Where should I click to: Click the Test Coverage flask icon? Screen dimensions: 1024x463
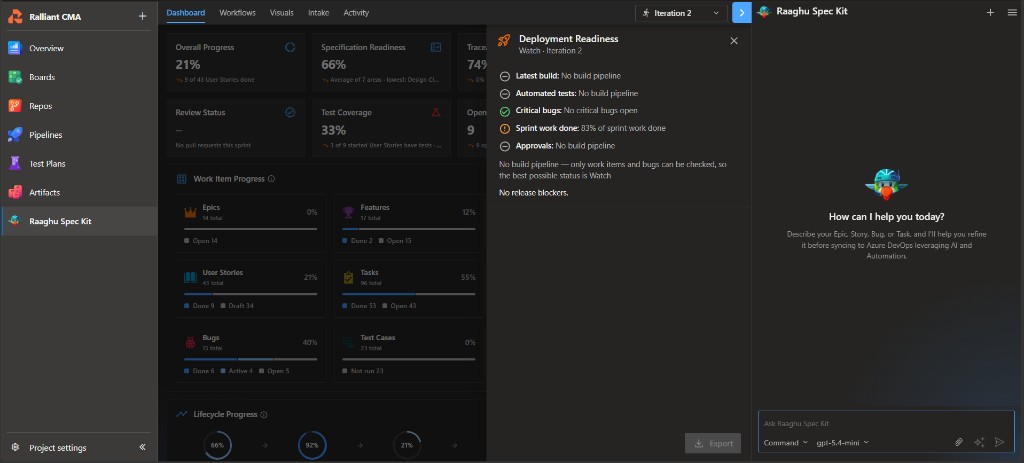tap(436, 112)
